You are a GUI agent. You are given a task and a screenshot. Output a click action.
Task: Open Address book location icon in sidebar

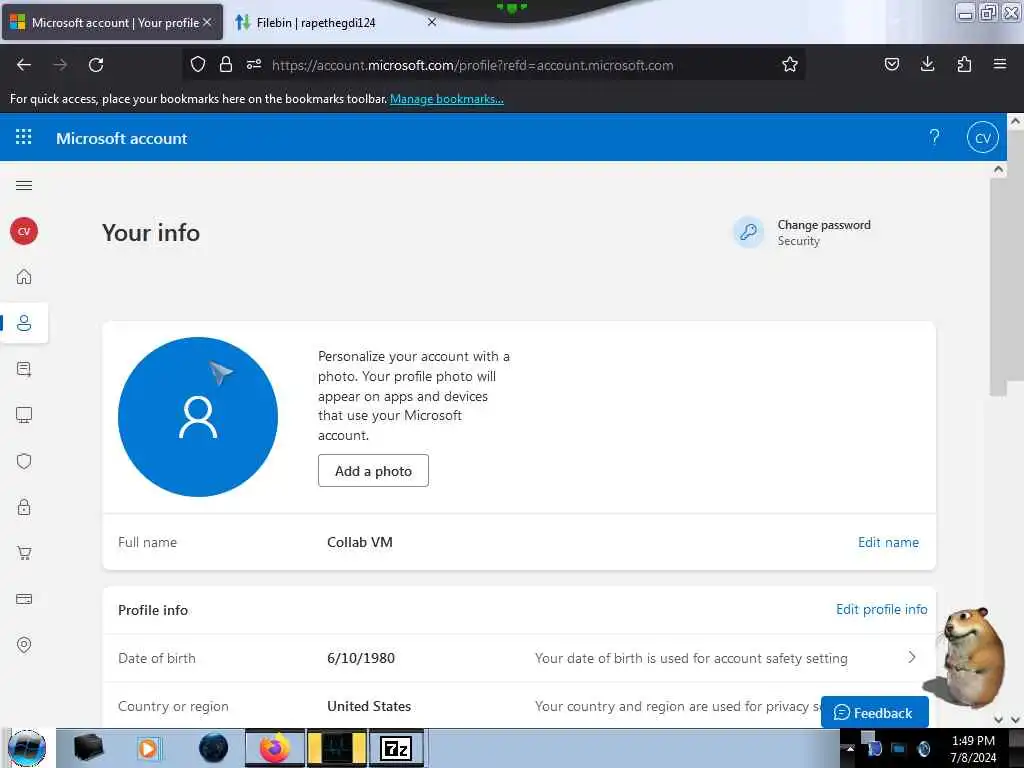[x=24, y=645]
